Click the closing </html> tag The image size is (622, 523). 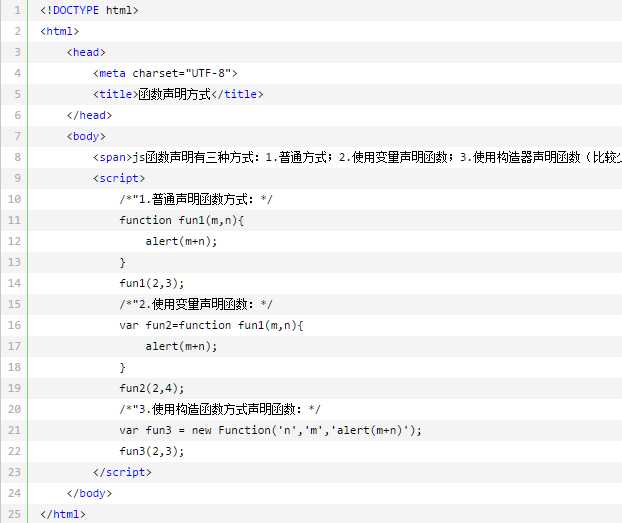(x=63, y=514)
